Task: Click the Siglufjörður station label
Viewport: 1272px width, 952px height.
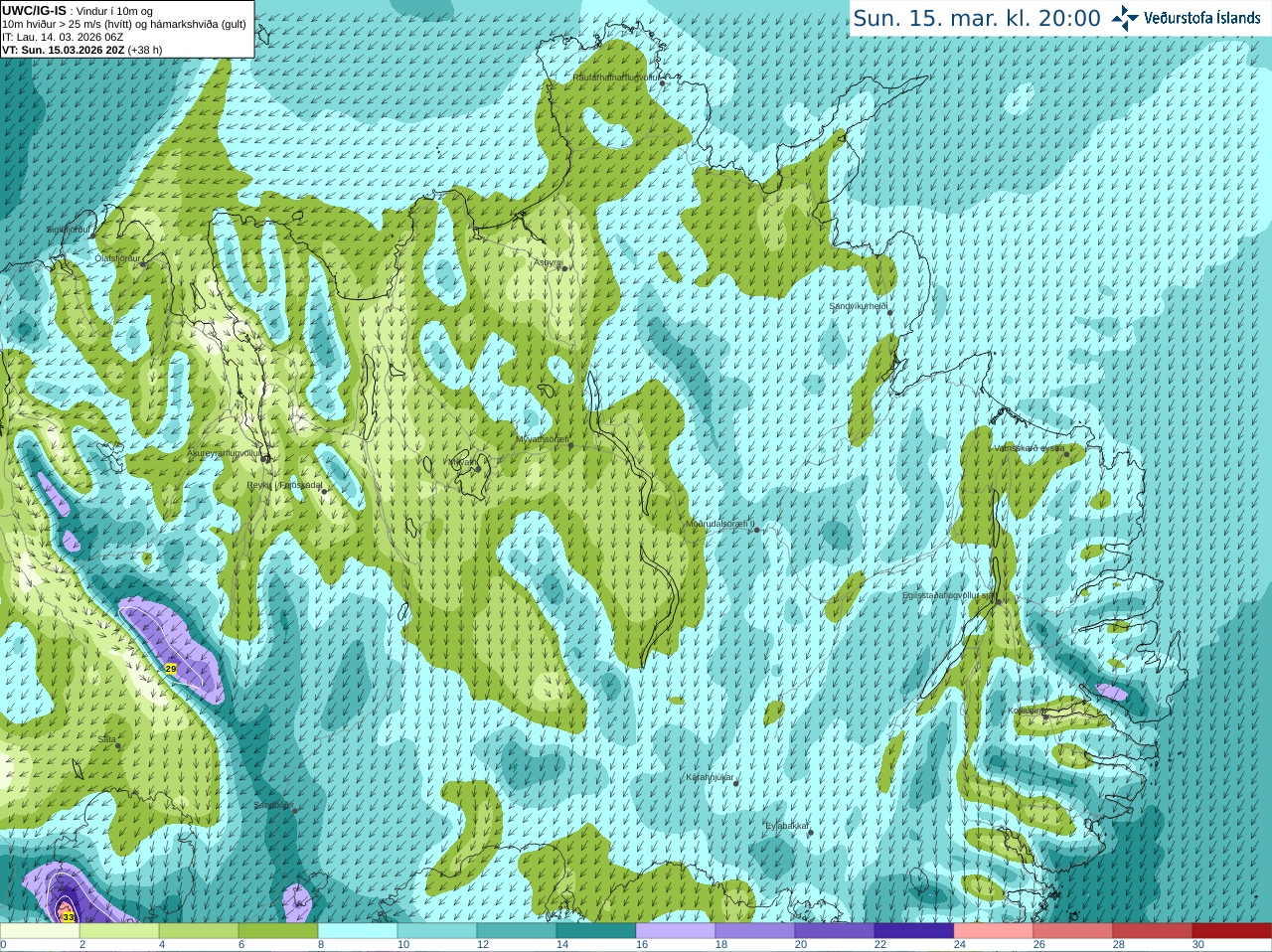Action: coord(70,230)
